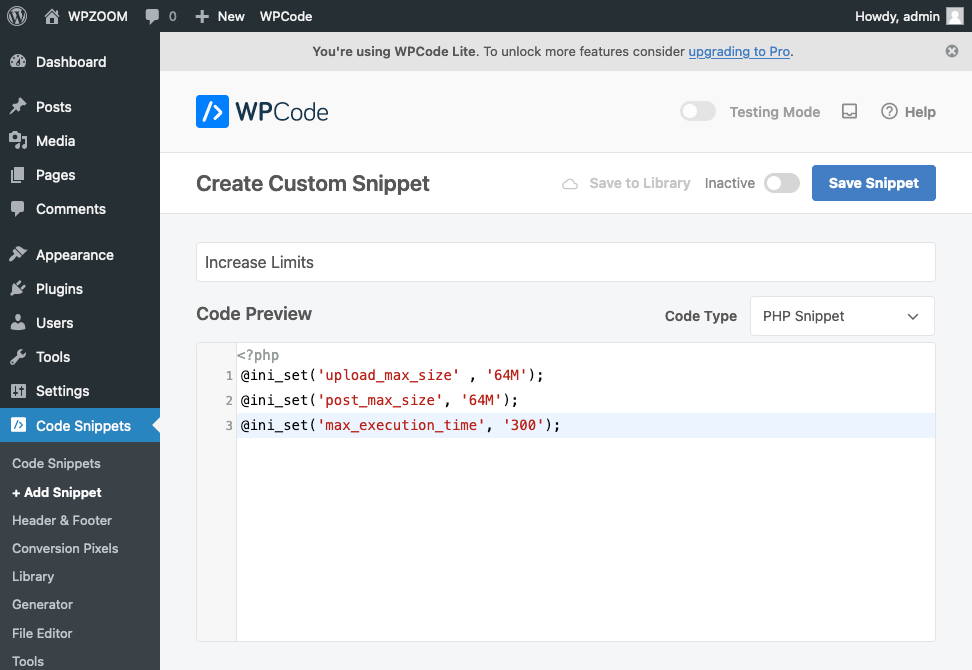Click the Pages icon in sidebar
The height and width of the screenshot is (670, 972).
[x=18, y=175]
